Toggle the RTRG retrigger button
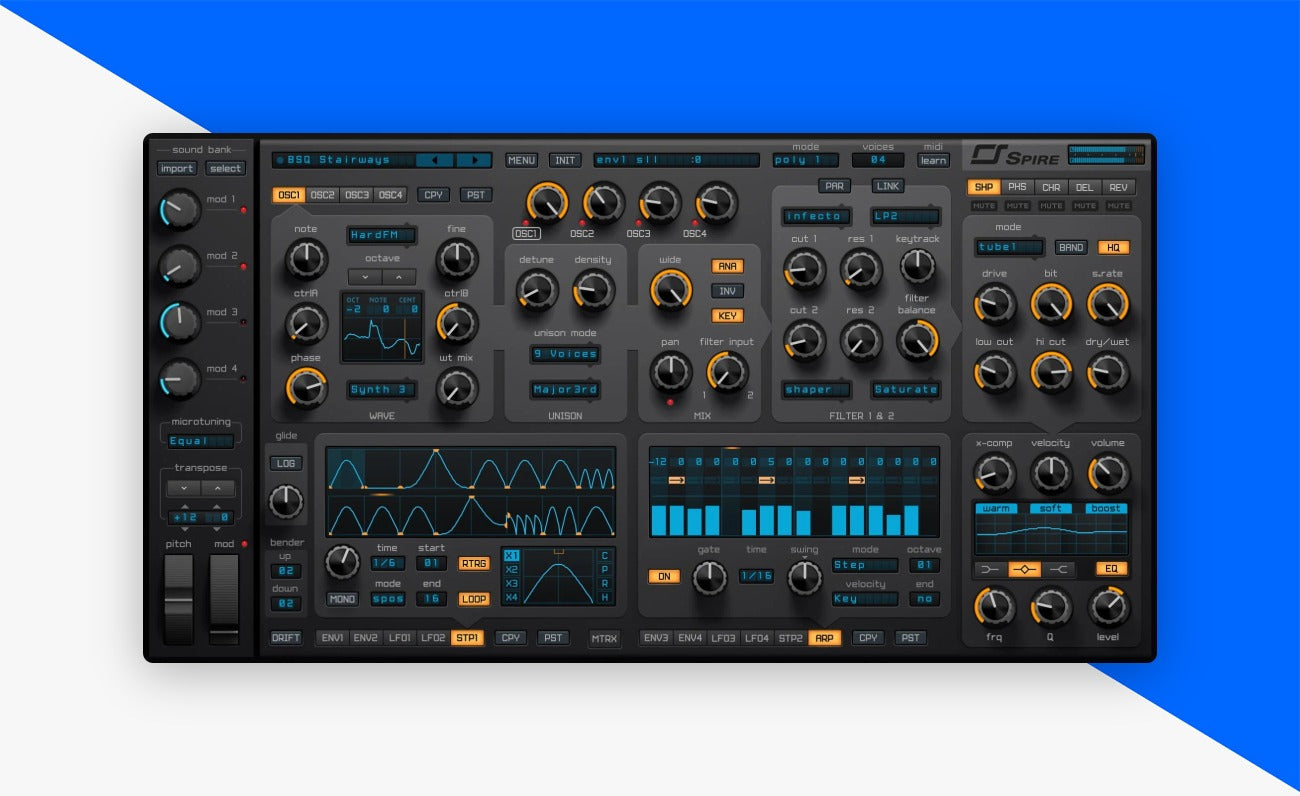Screen dimensions: 1300x796 click(474, 563)
